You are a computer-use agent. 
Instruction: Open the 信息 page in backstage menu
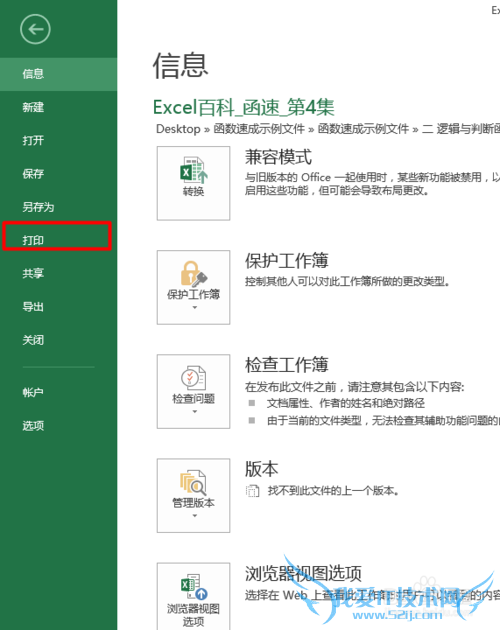[58, 74]
